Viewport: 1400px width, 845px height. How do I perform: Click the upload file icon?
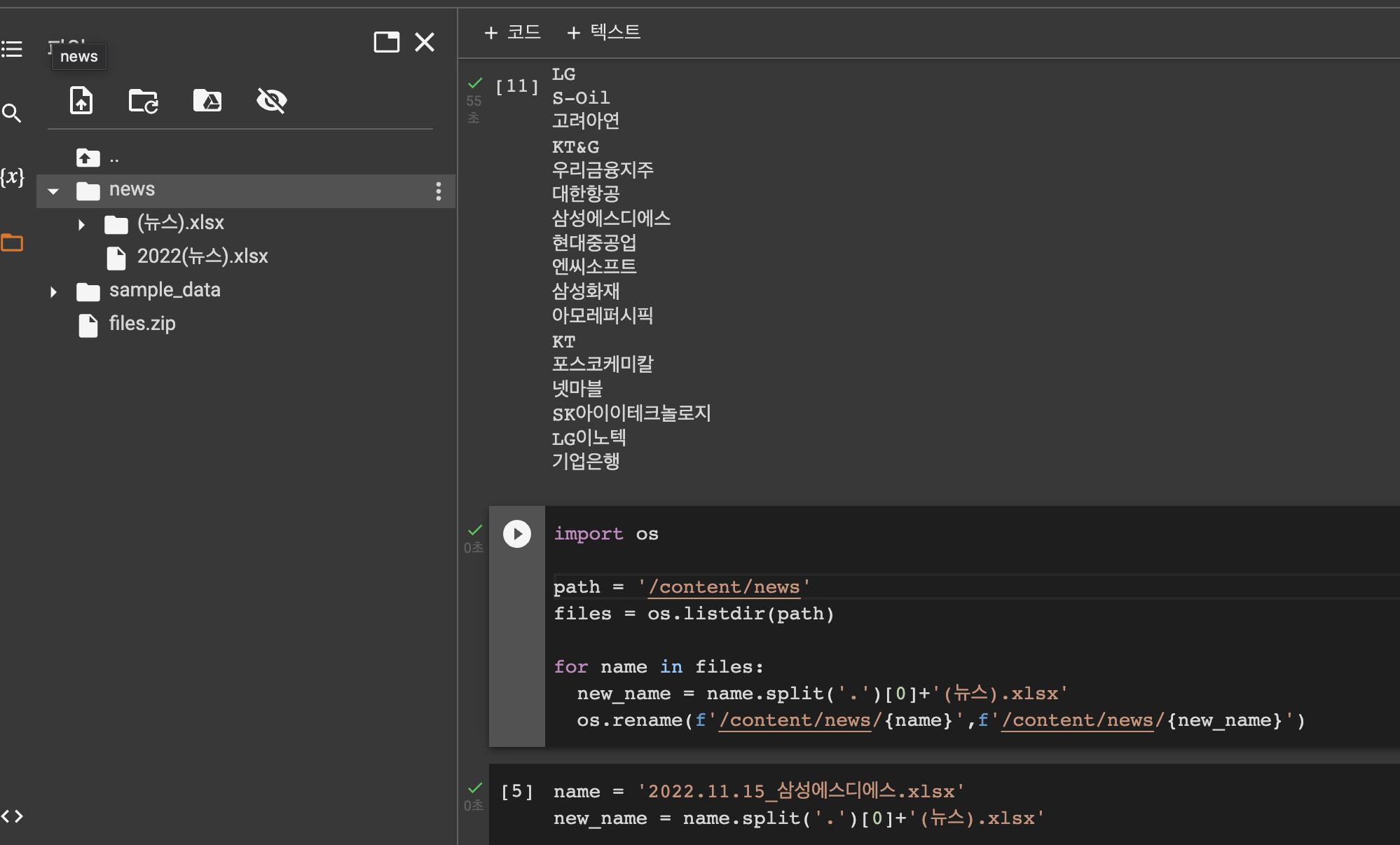pyautogui.click(x=81, y=100)
